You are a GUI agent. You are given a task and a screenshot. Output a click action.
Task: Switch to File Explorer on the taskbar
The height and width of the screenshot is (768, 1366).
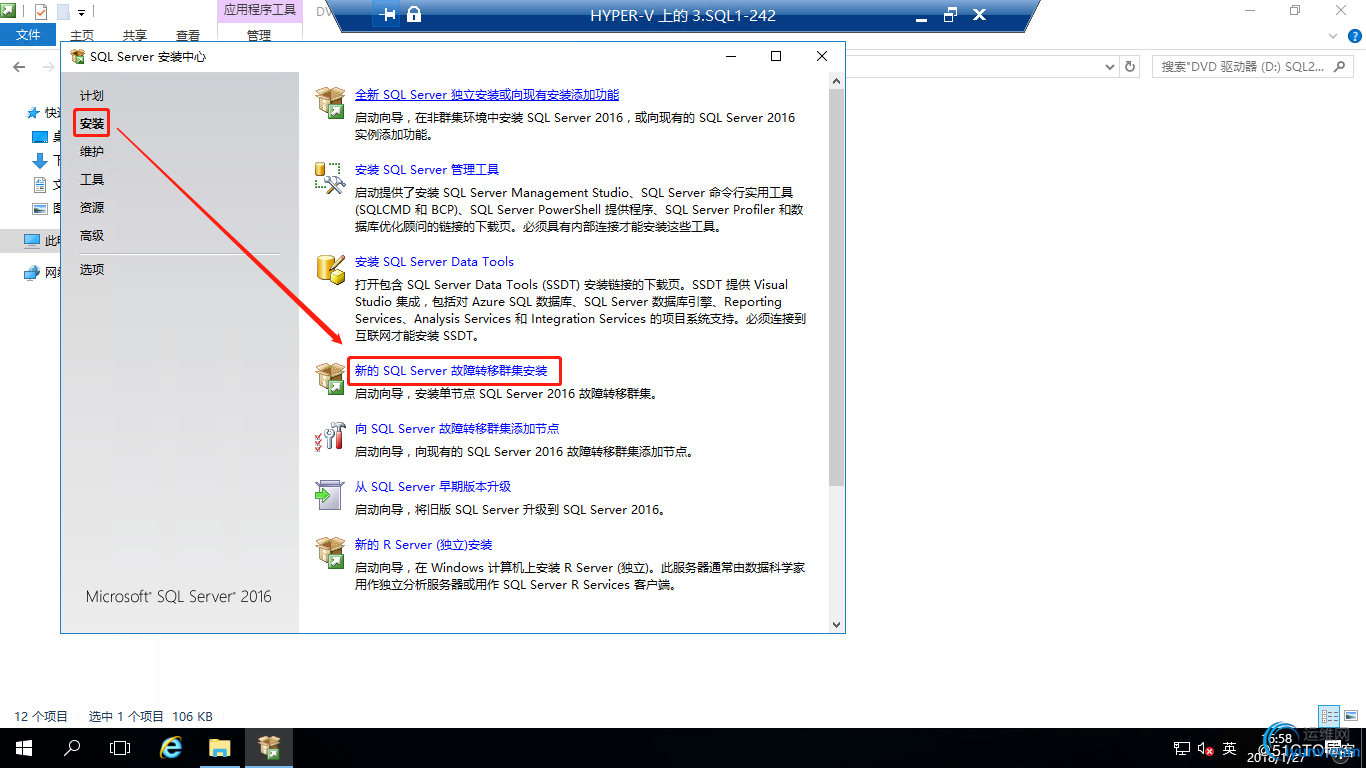coord(220,748)
